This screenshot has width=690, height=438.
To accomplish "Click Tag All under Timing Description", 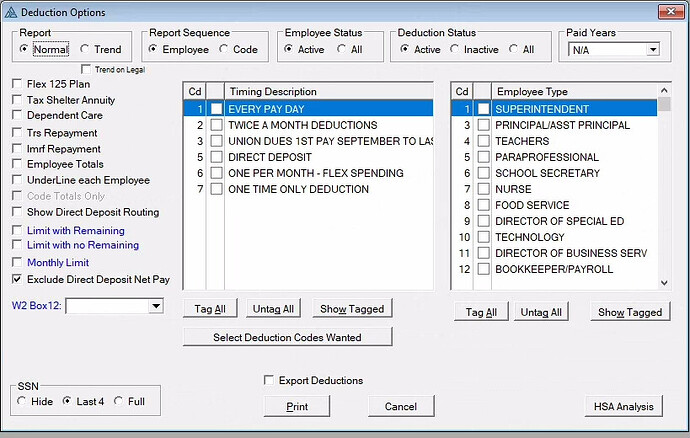I will [x=212, y=309].
